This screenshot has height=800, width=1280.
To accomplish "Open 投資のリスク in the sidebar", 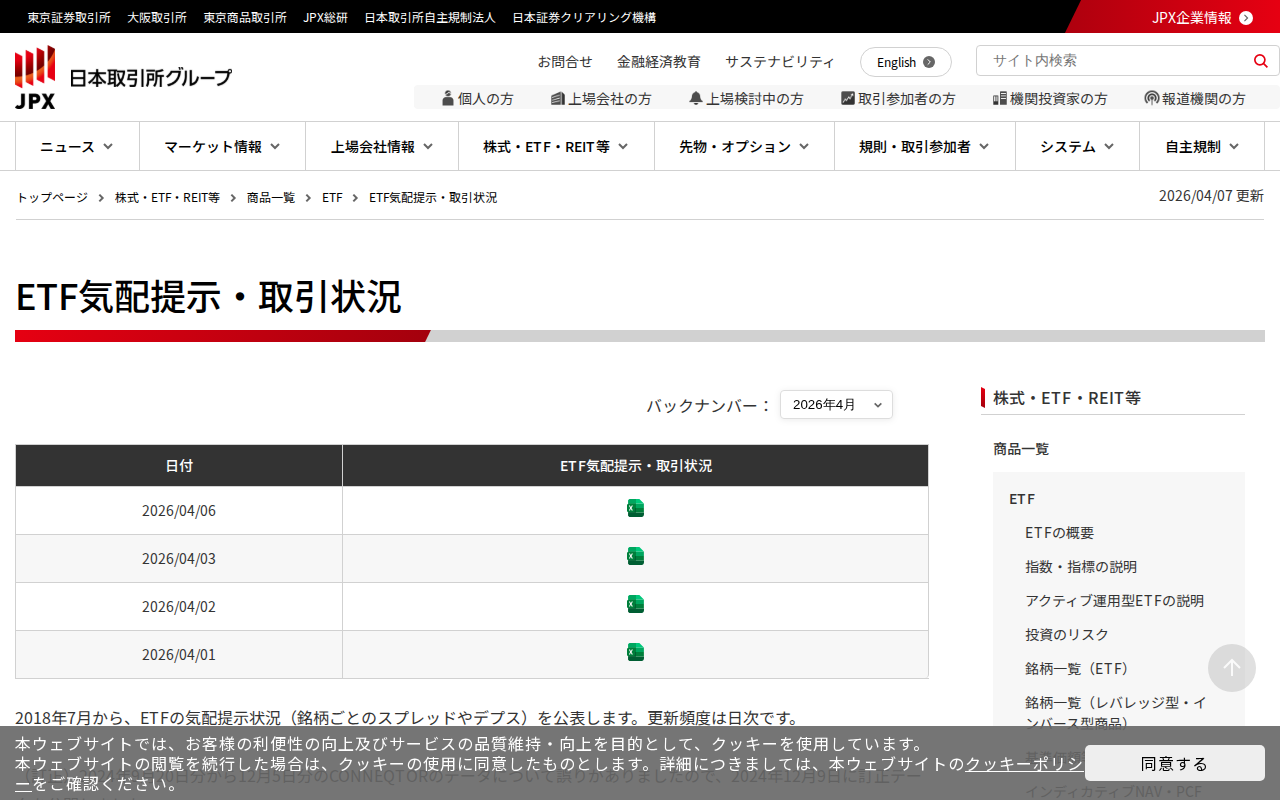I will tap(1067, 635).
